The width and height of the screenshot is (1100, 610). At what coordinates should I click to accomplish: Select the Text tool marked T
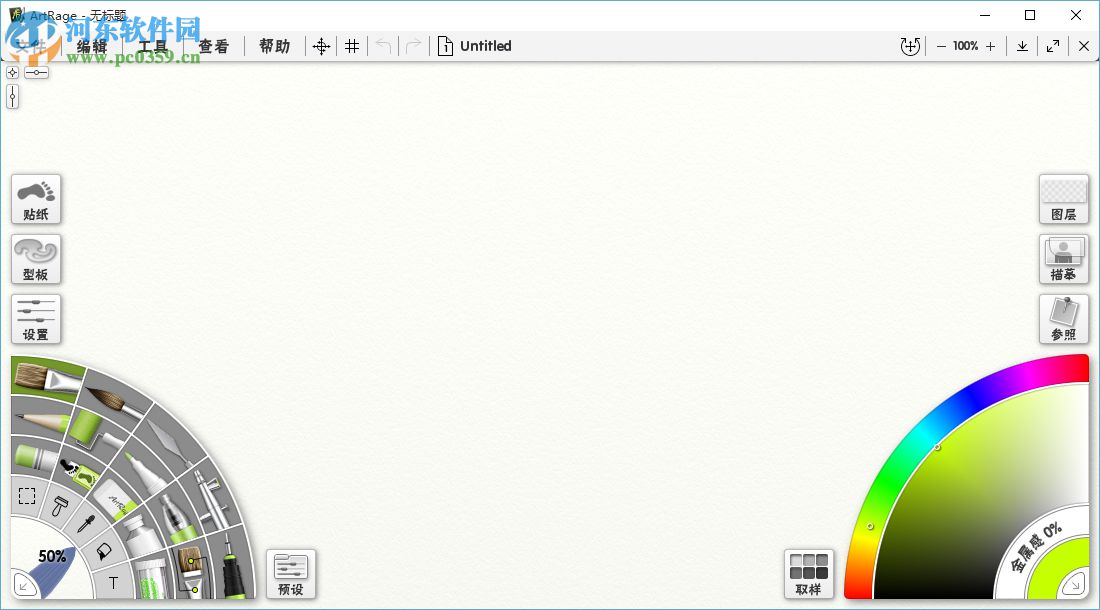(113, 583)
